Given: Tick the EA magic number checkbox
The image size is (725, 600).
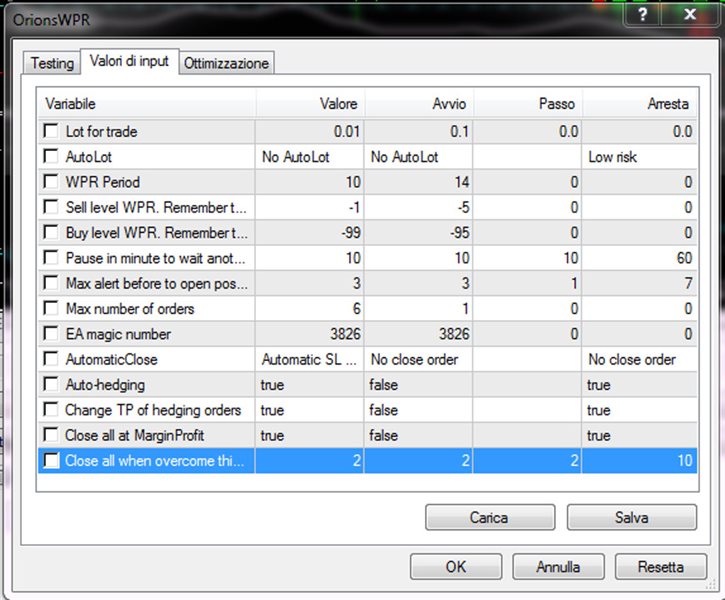Looking at the screenshot, I should [51, 334].
